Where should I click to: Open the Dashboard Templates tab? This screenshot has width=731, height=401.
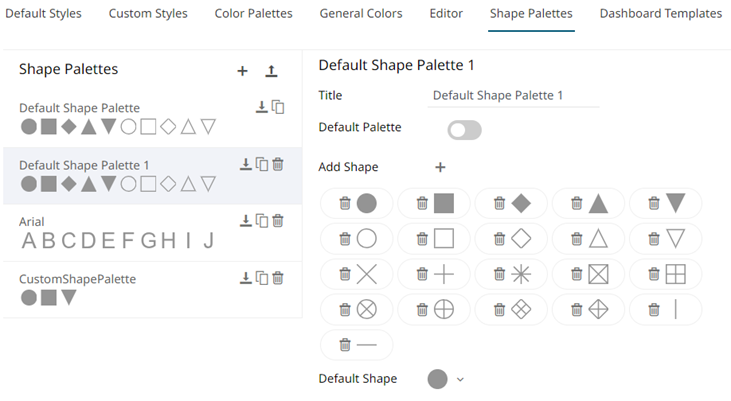pos(660,14)
